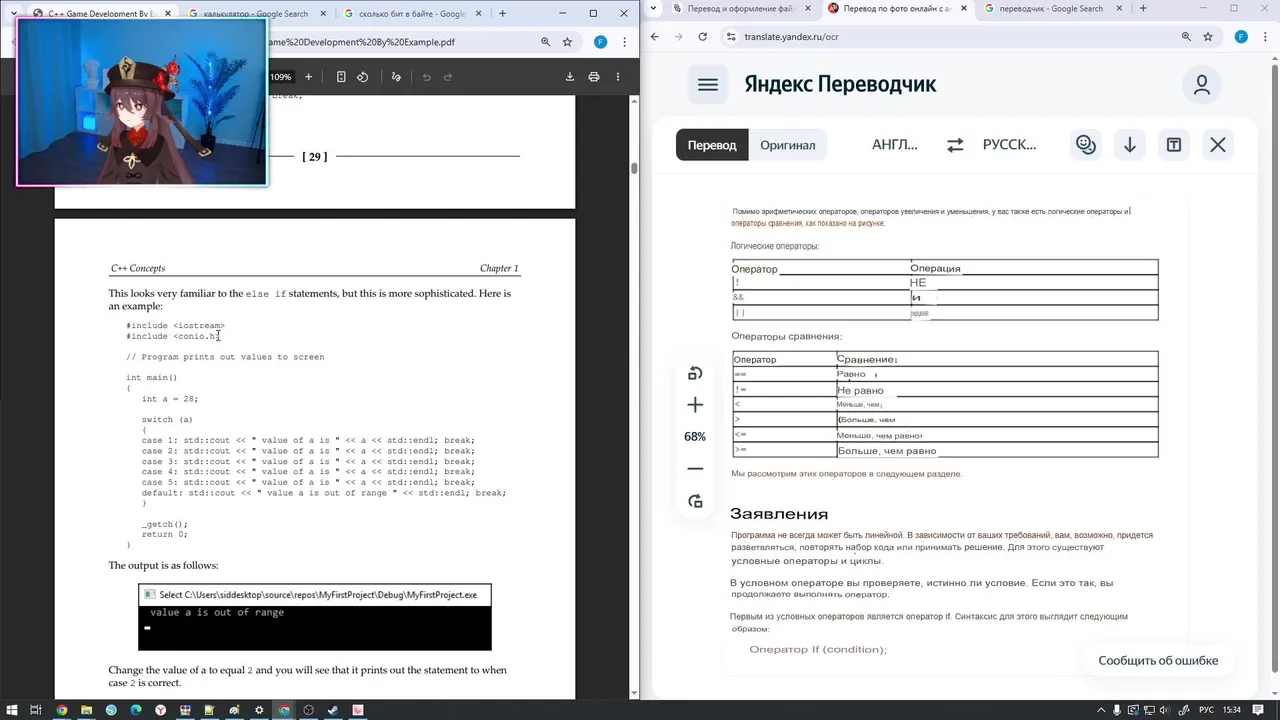
Task: Open a new tab in the PDF window
Action: [x=502, y=14]
